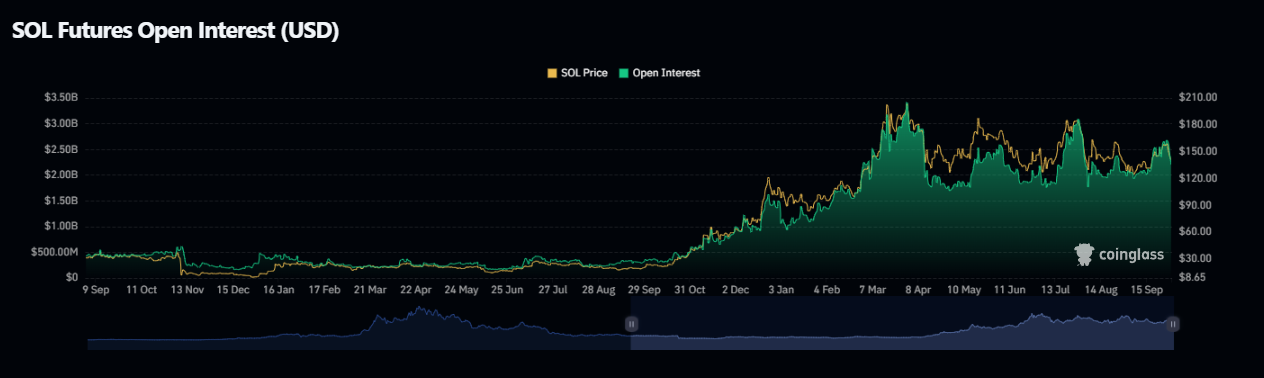
Task: Click the $30.00 price axis label
Action: point(1196,258)
